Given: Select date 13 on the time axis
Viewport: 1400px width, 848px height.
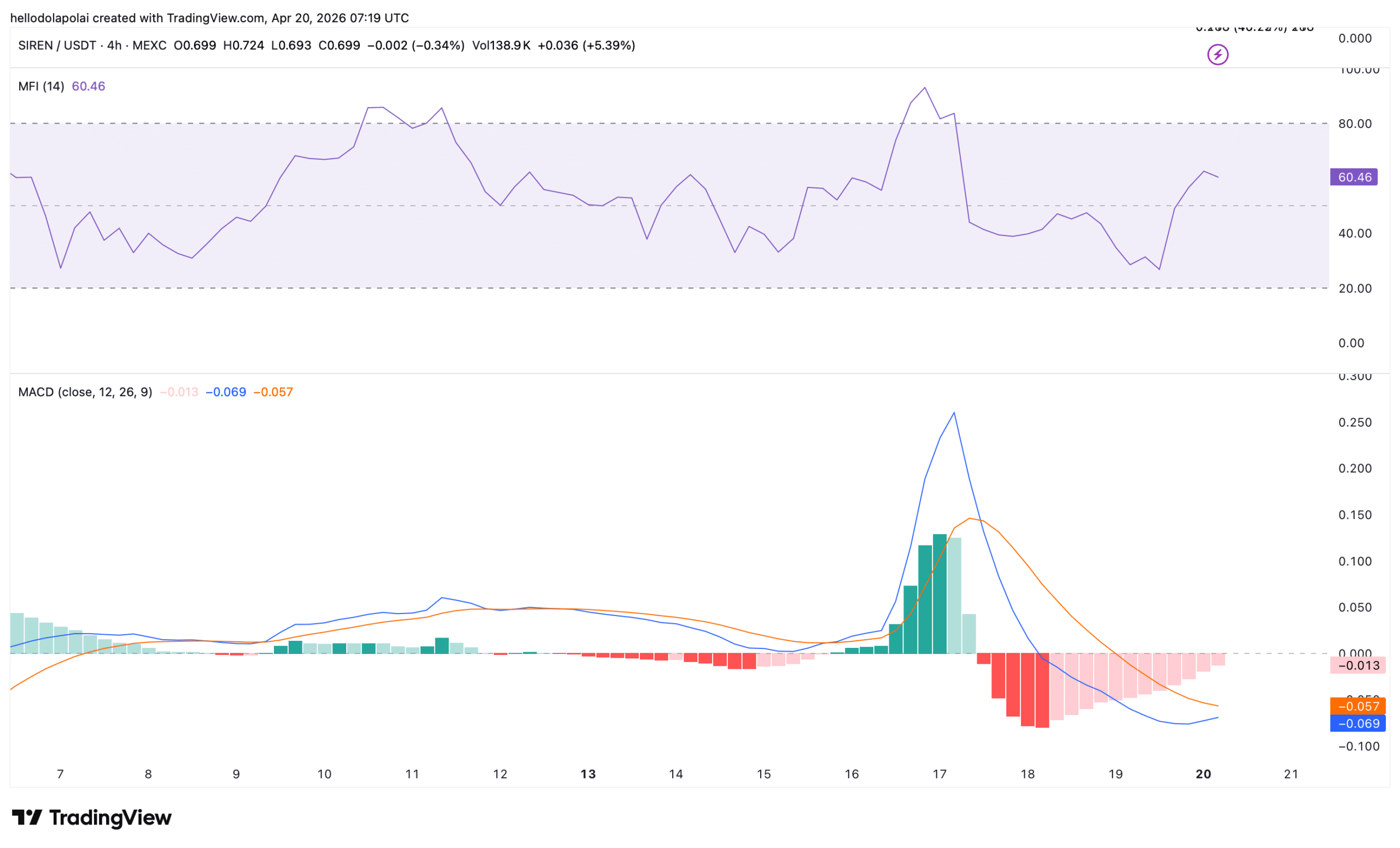Looking at the screenshot, I should click(x=587, y=774).
